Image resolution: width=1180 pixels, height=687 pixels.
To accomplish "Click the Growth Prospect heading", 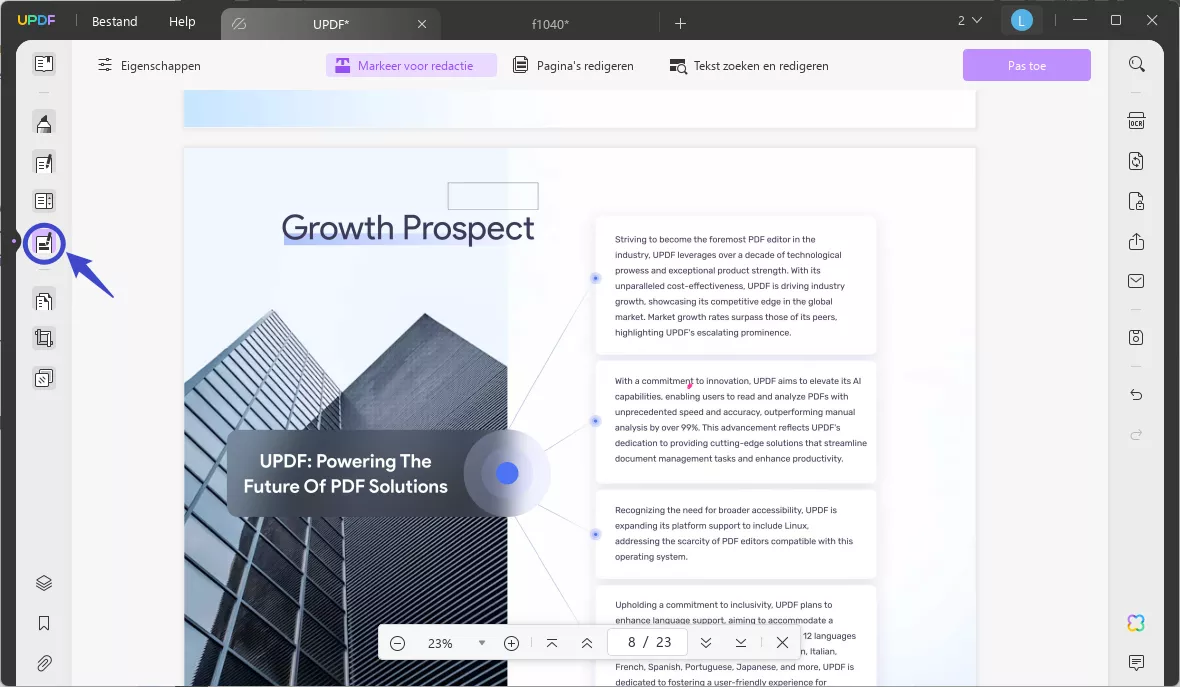I will click(x=408, y=228).
